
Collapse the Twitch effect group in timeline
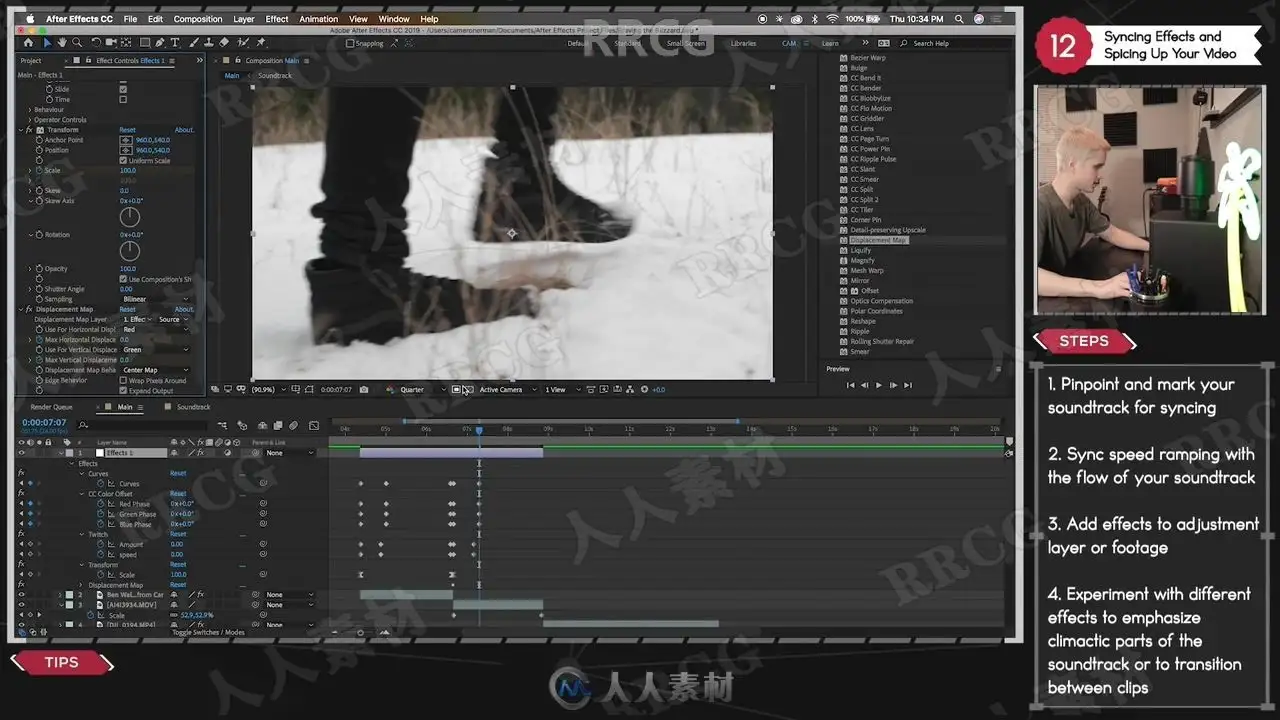pyautogui.click(x=81, y=534)
